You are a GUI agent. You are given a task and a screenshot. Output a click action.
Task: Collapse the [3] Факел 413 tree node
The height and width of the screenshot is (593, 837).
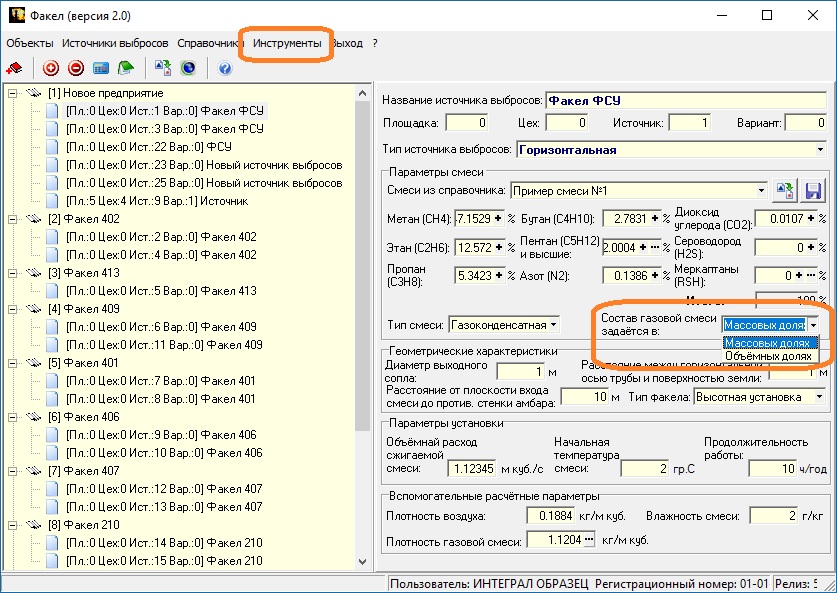tap(12, 273)
